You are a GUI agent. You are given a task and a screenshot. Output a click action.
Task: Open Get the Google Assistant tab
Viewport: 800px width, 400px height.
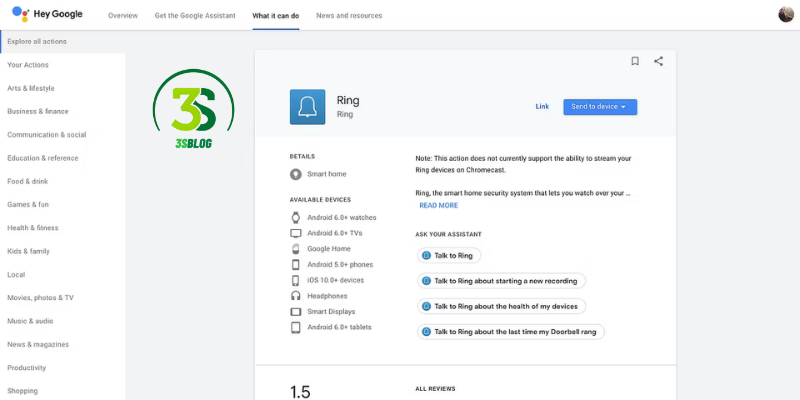(x=195, y=16)
